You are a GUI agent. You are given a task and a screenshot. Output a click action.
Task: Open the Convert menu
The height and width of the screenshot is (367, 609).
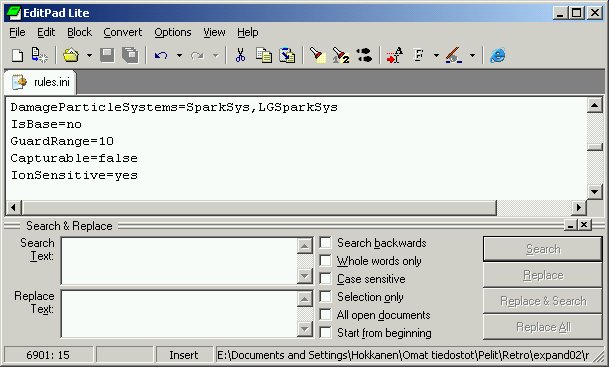click(x=123, y=32)
